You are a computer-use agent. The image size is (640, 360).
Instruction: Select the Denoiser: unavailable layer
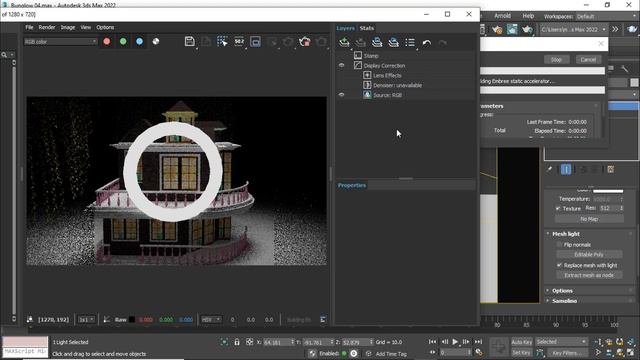pyautogui.click(x=397, y=85)
